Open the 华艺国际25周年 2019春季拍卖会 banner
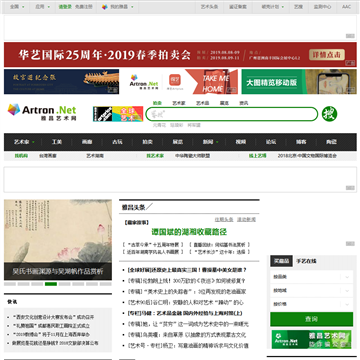The height and width of the screenshot is (360, 360). click(x=180, y=55)
